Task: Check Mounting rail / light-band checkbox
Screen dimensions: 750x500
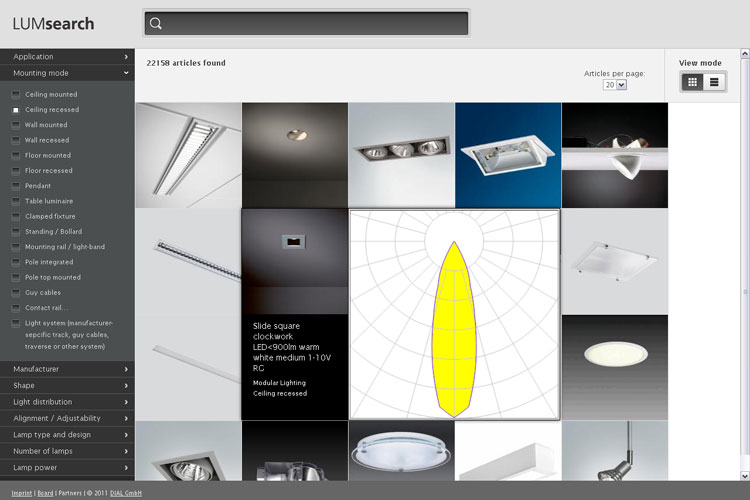Action: point(16,247)
